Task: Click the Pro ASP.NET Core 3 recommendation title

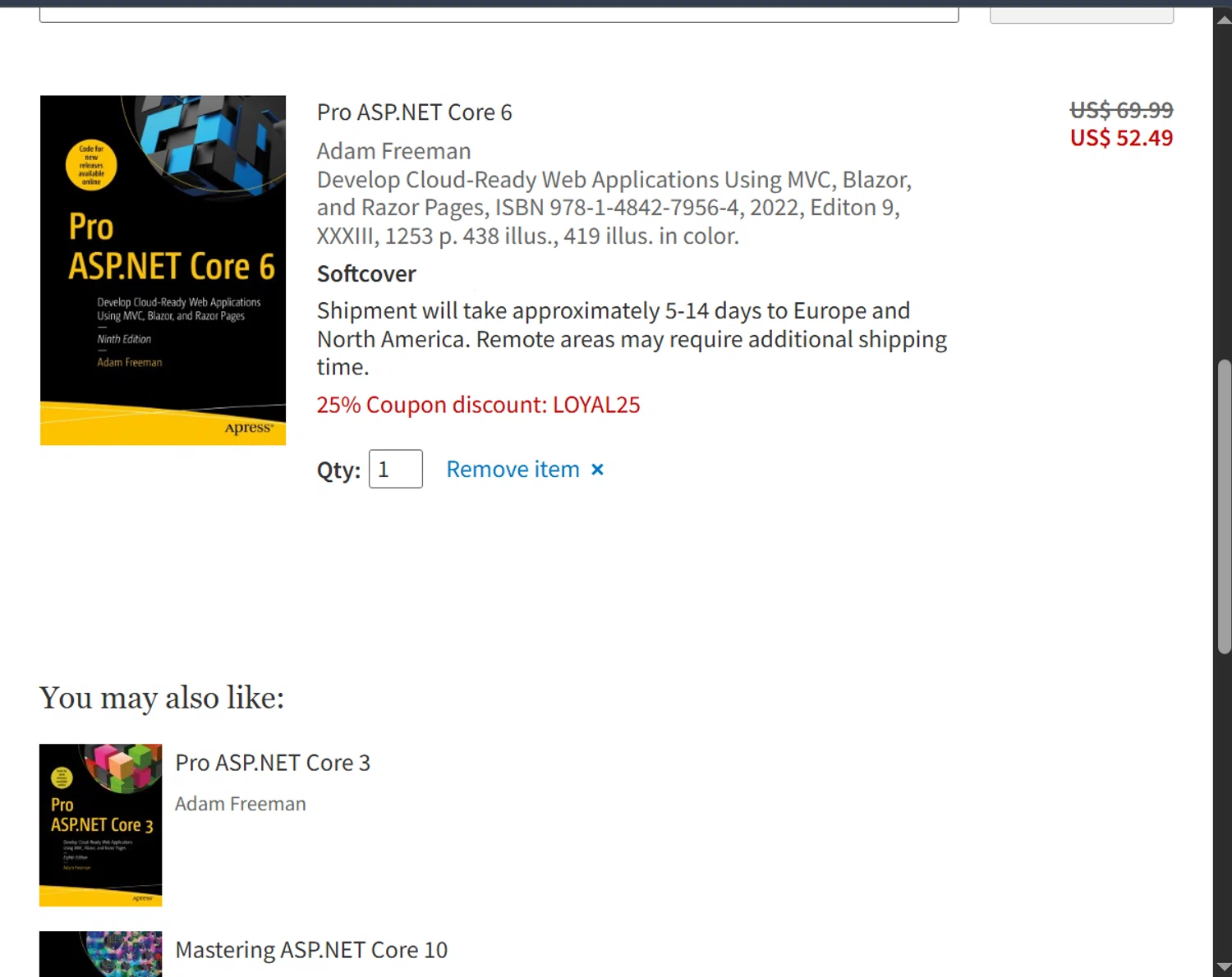Action: pyautogui.click(x=273, y=763)
